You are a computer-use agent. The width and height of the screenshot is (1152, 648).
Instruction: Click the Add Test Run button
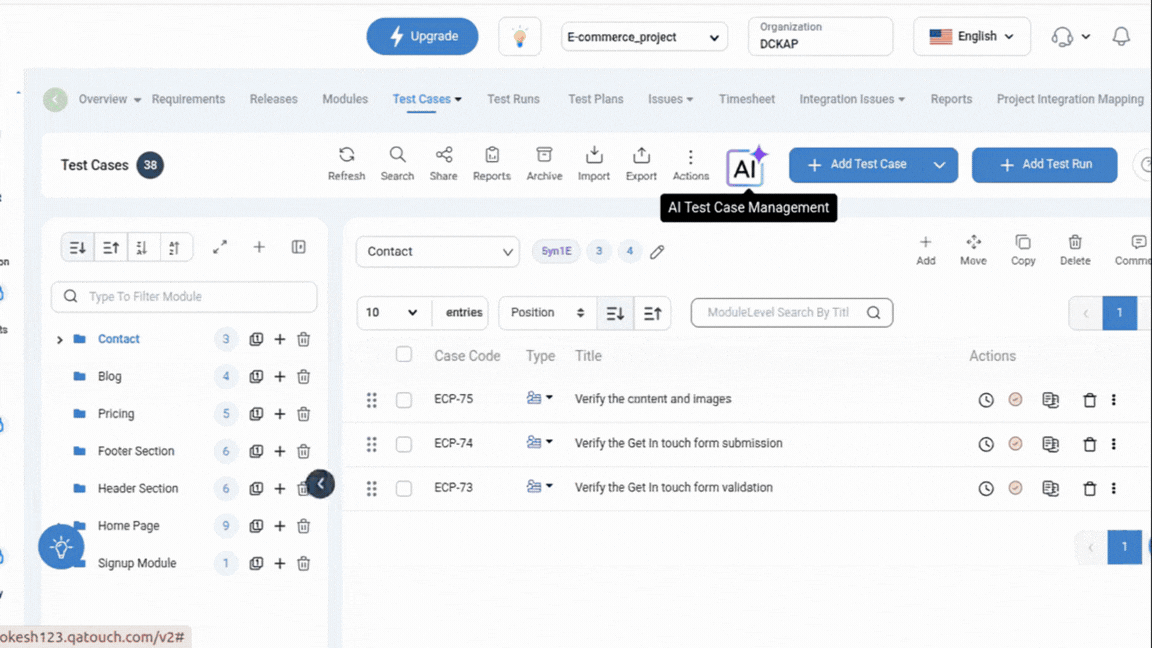[x=1044, y=165]
